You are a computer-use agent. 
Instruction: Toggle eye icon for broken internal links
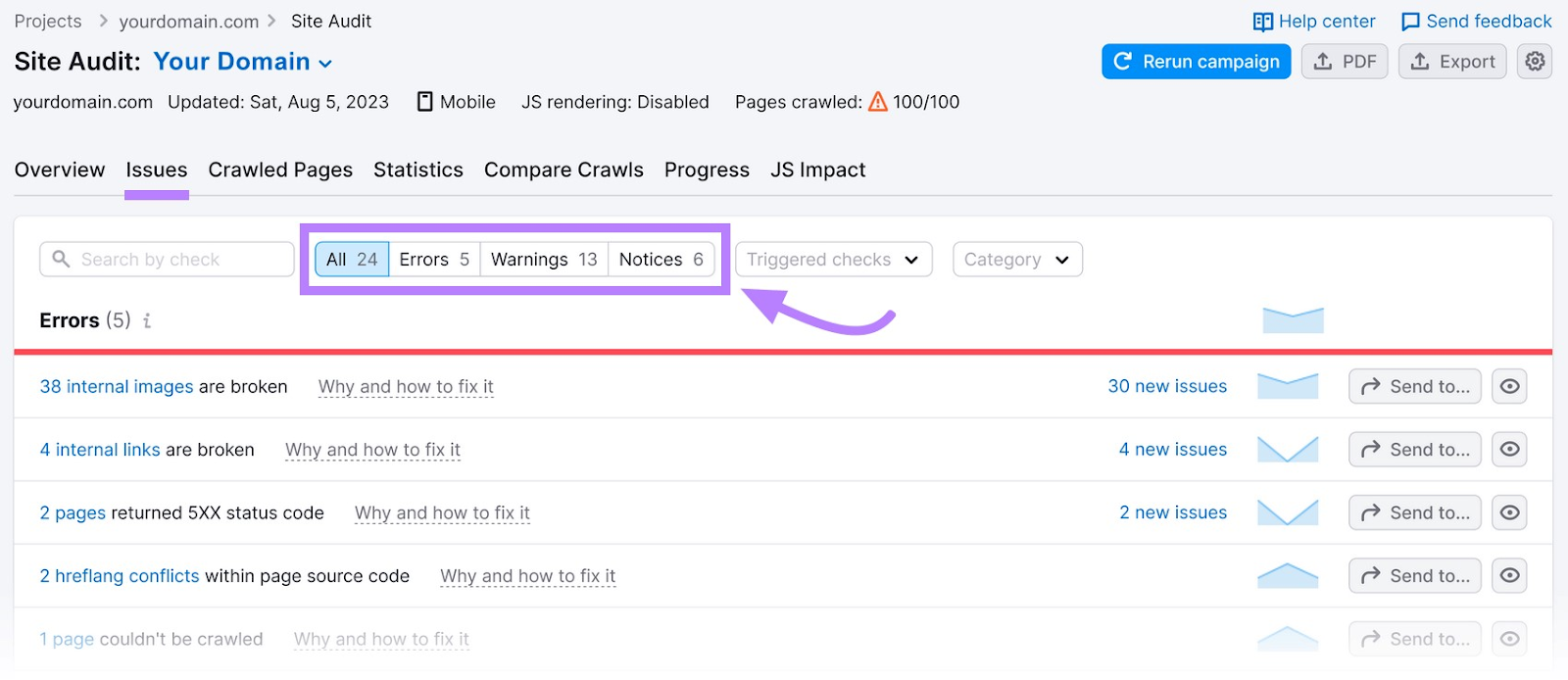1509,450
